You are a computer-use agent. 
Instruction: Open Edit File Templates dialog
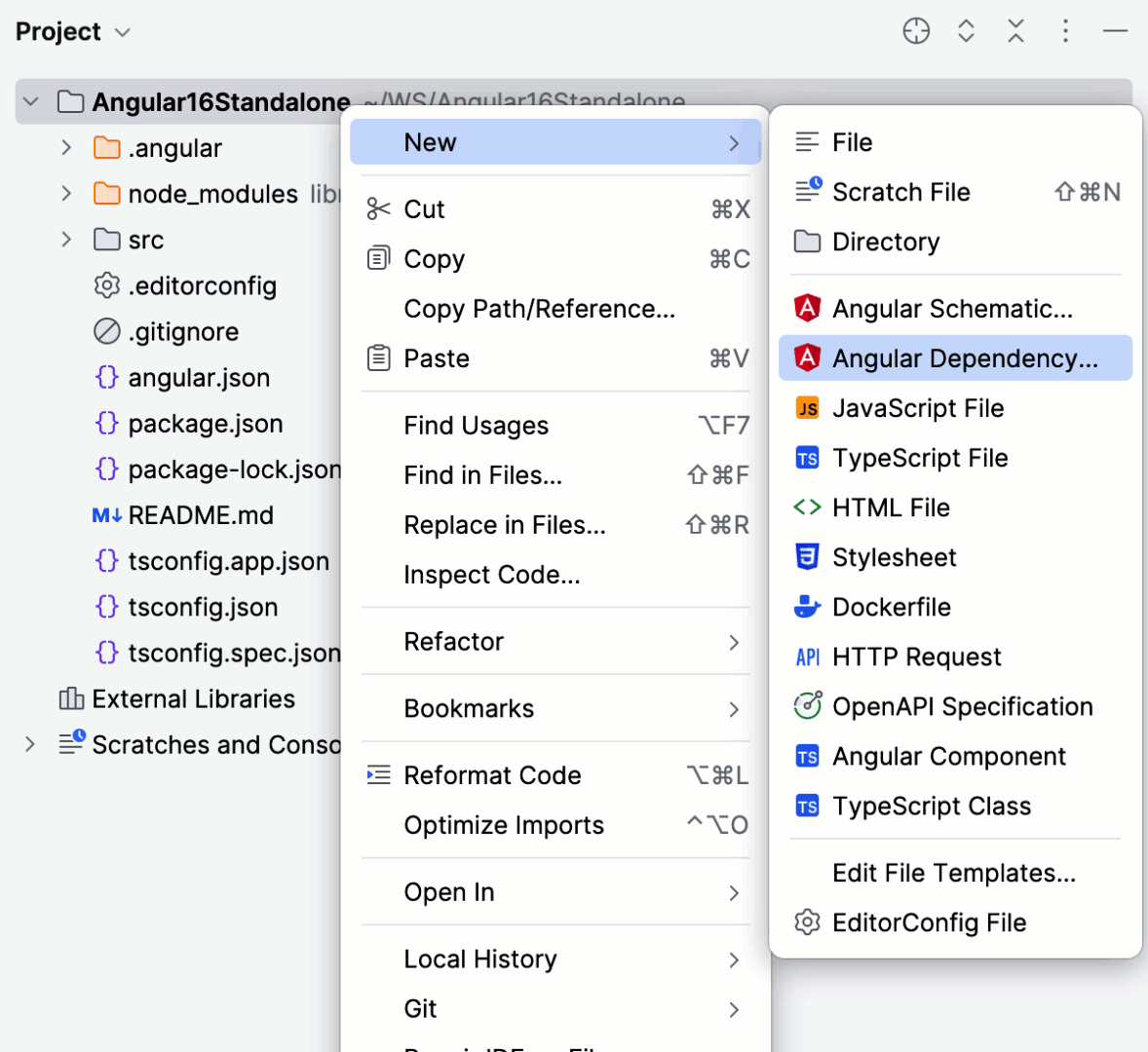click(x=953, y=873)
